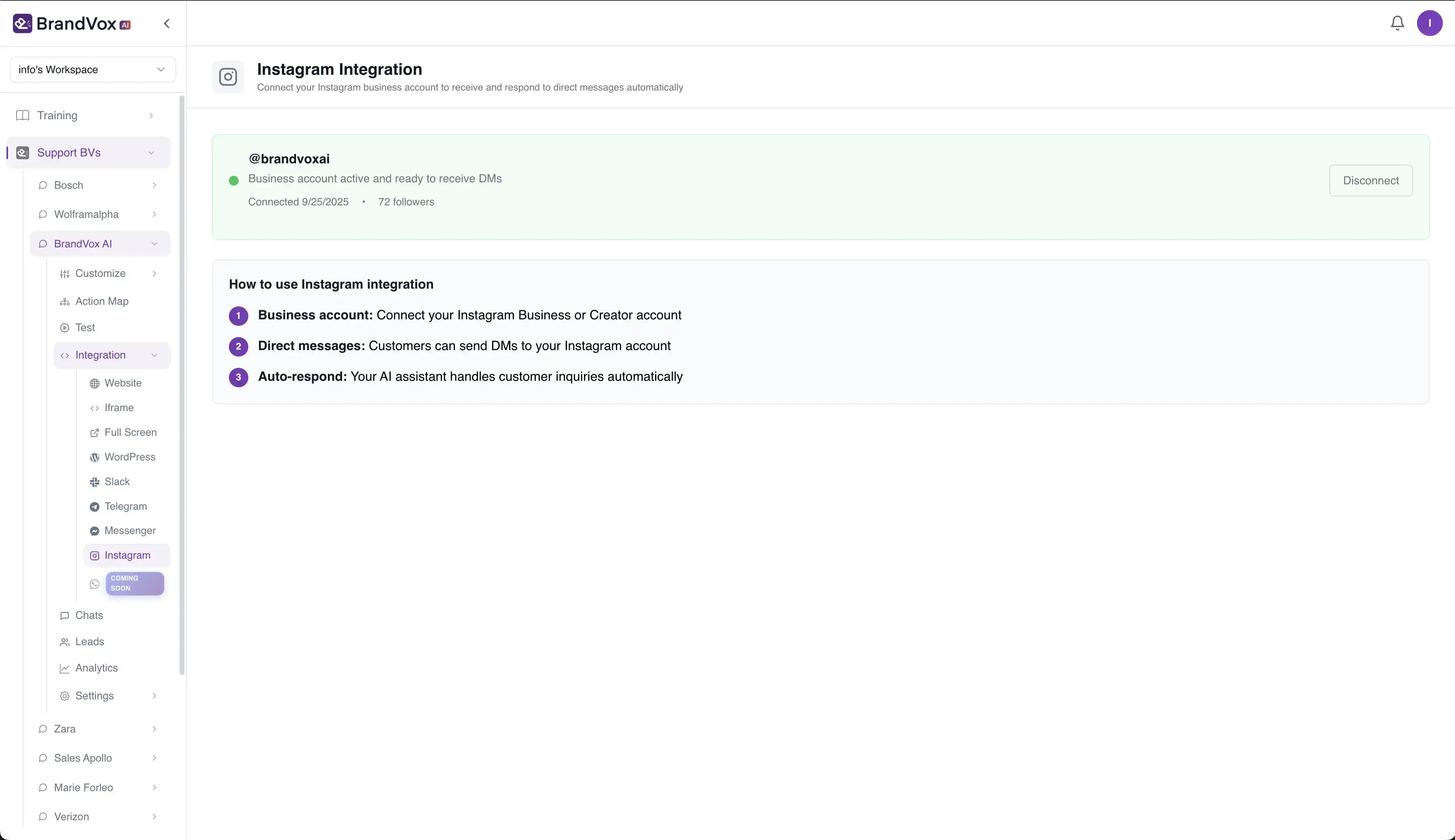
Task: Click the Messenger logo icon
Action: tap(95, 531)
